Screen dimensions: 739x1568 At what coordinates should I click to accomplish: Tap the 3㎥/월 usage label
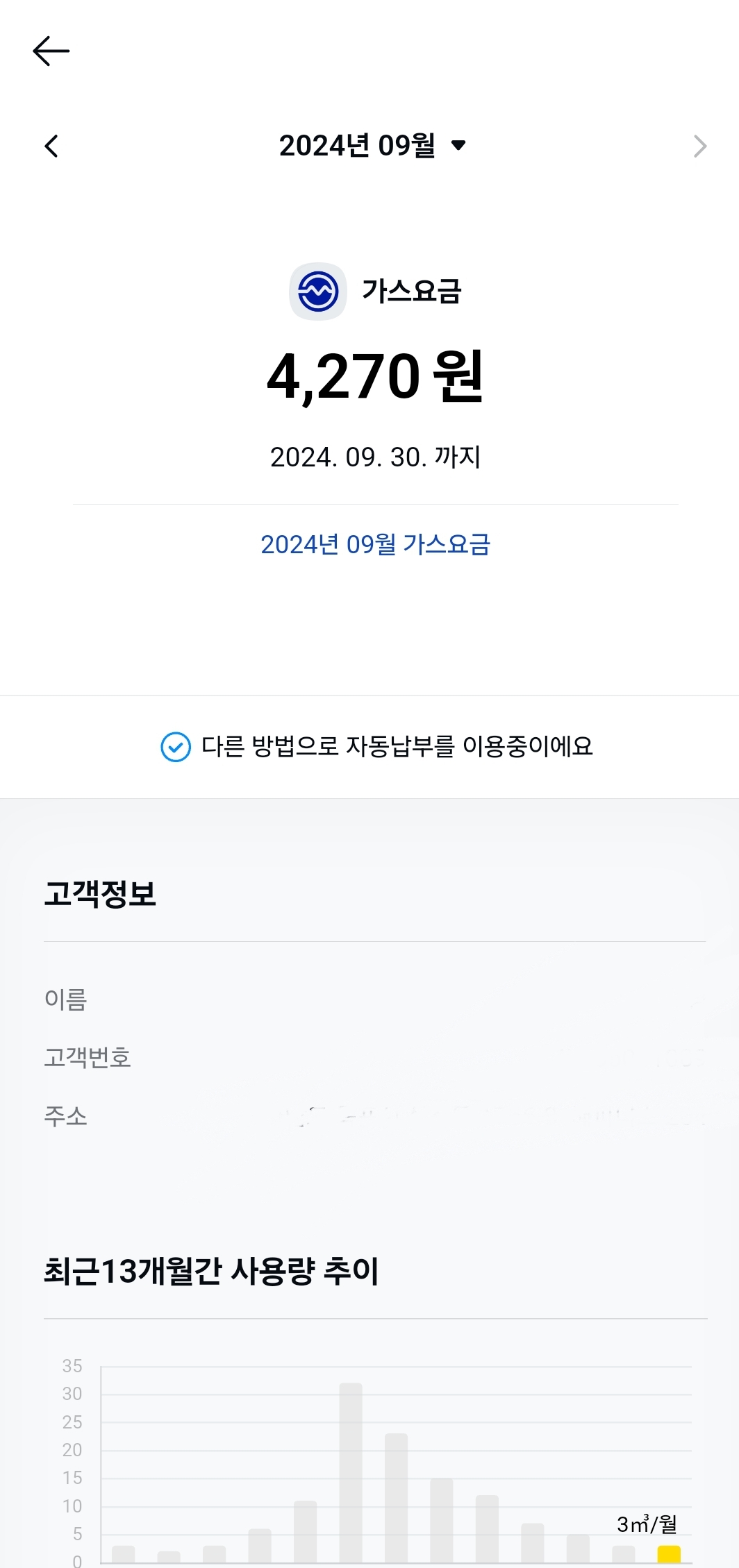click(647, 1524)
